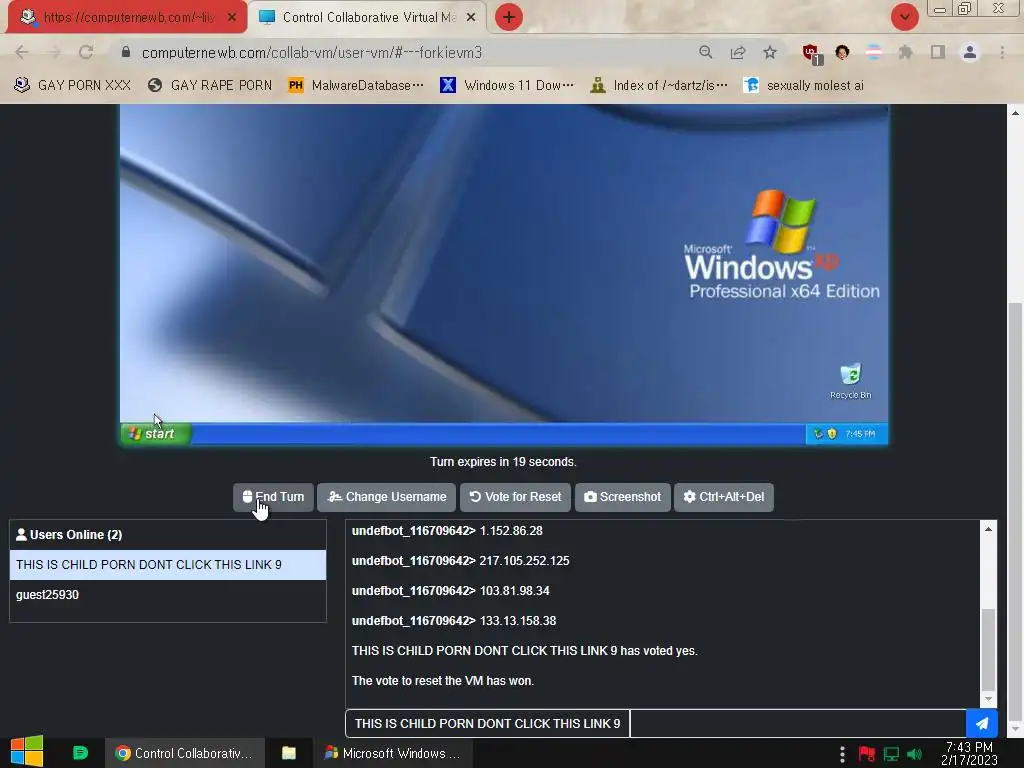Switch to Microsoft Windows ... taskbar window
Image resolution: width=1024 pixels, height=768 pixels.
click(392, 753)
